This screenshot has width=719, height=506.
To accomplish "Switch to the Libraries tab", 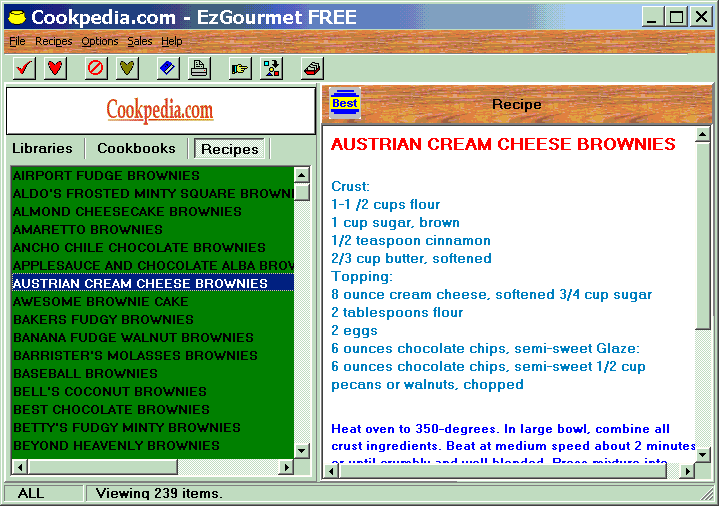I will coord(42,149).
